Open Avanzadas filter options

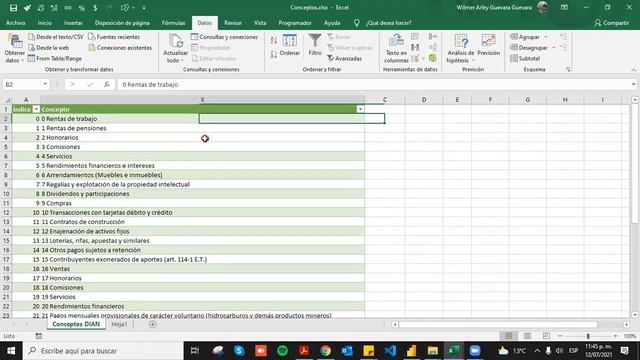(x=344, y=59)
